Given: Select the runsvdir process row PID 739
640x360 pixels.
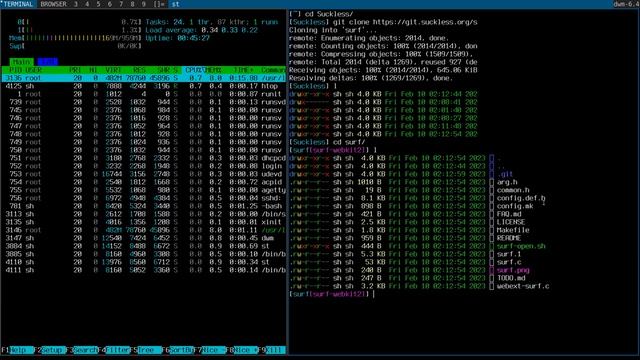Looking at the screenshot, I should tap(143, 102).
